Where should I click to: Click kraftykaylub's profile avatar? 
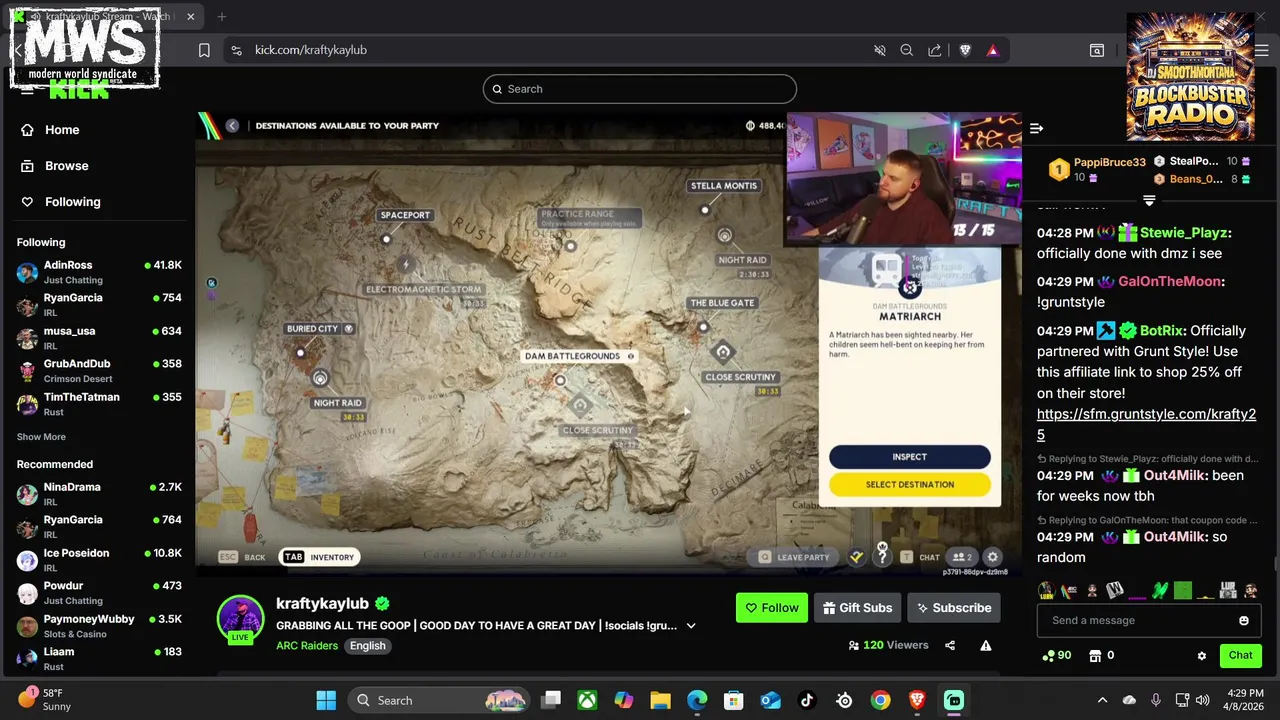[240, 618]
